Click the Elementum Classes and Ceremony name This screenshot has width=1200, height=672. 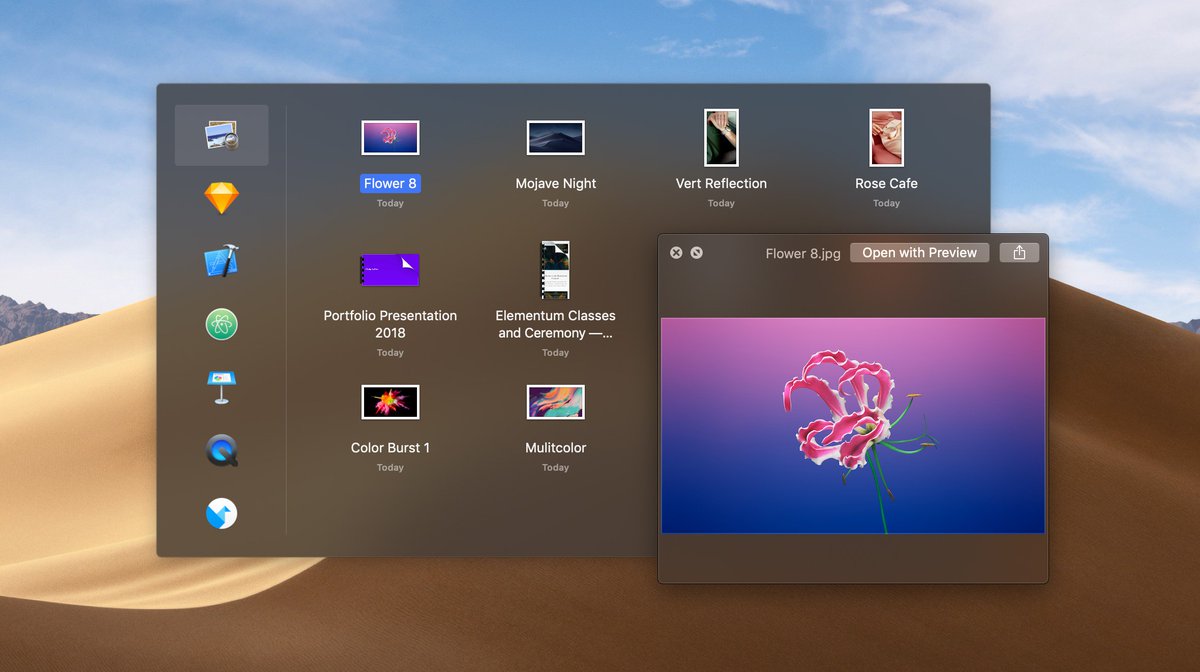pyautogui.click(x=556, y=324)
